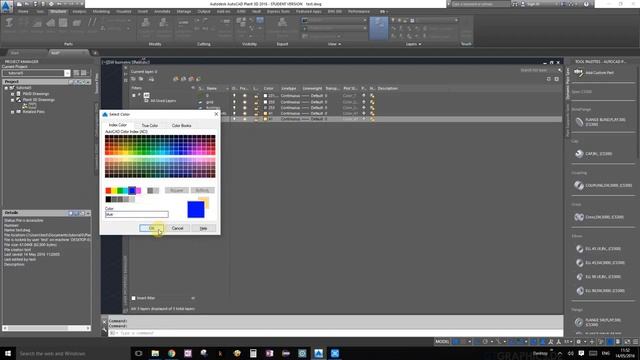
Task: Pick the black swatch in gray row
Action: click(108, 199)
